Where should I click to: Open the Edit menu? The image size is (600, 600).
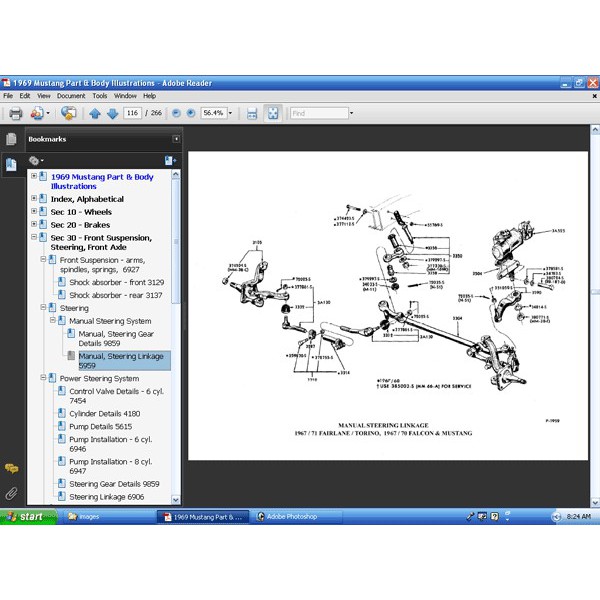click(x=25, y=96)
